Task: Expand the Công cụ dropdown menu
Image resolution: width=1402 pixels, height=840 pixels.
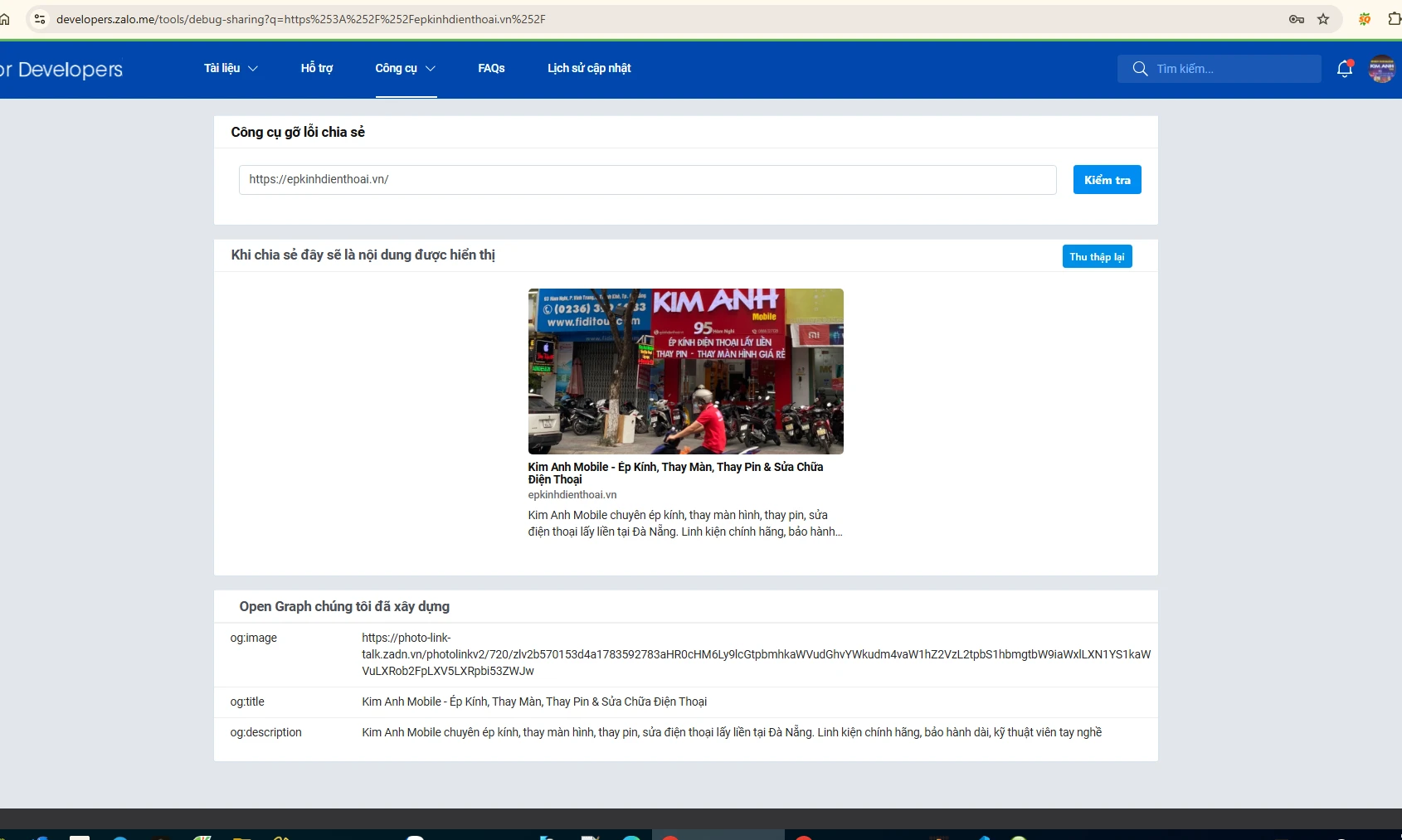Action: (x=406, y=68)
